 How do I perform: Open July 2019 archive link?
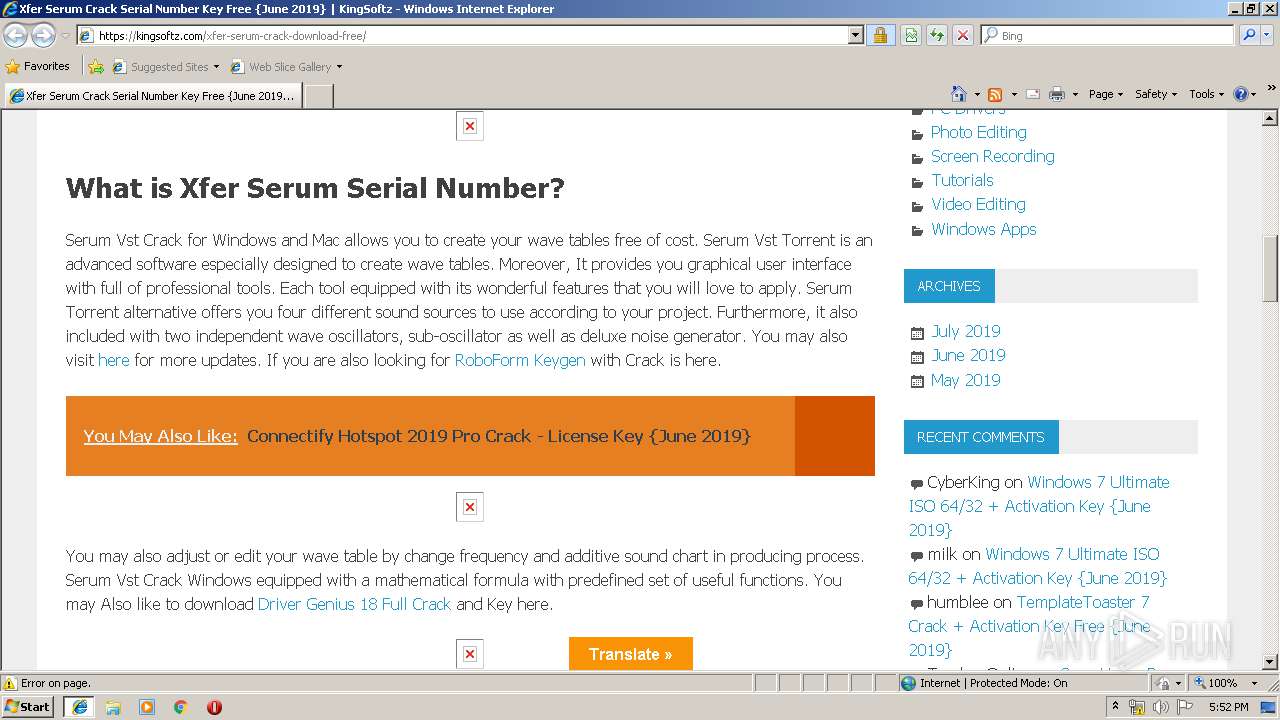965,331
